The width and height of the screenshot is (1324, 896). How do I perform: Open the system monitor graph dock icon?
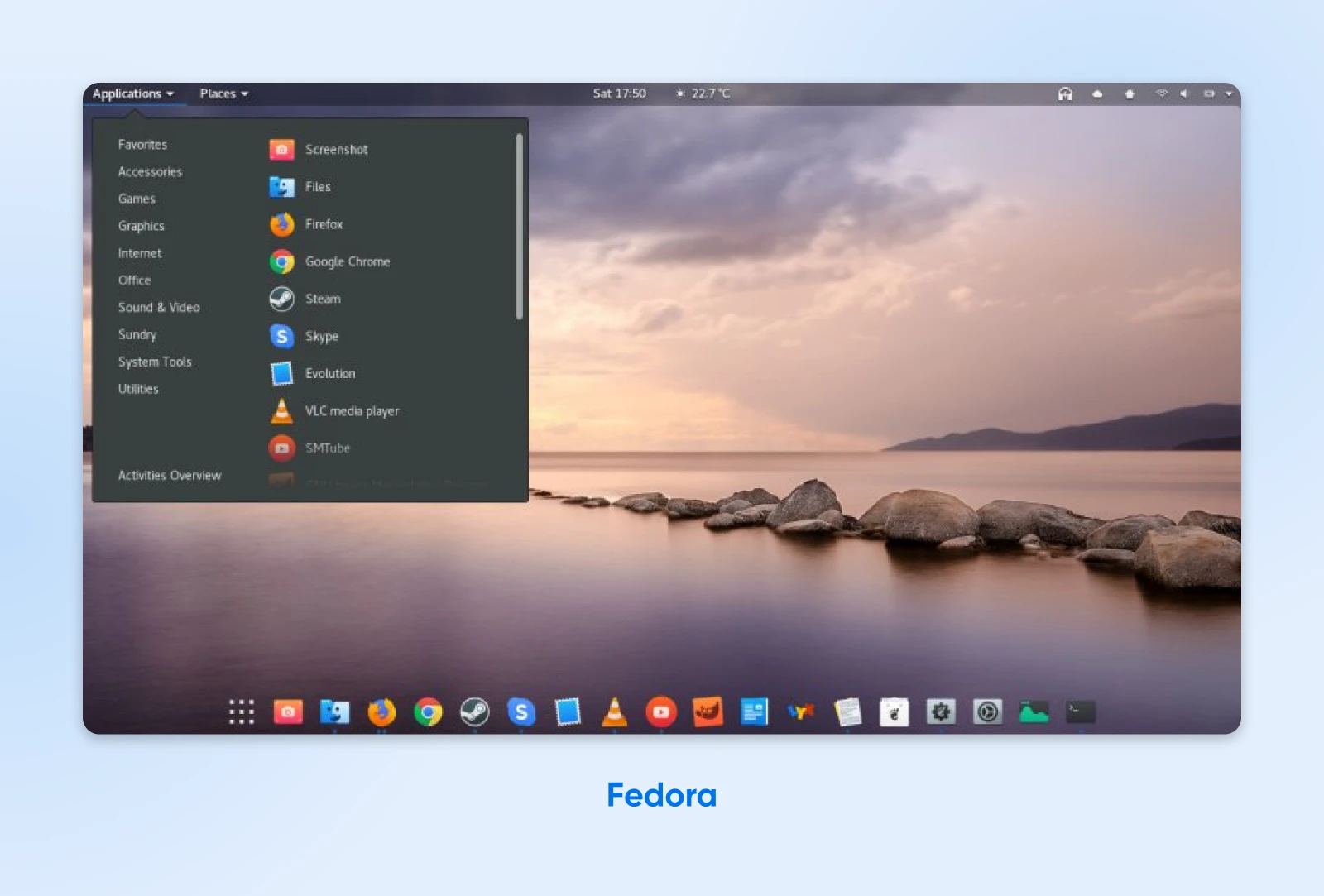[1034, 712]
